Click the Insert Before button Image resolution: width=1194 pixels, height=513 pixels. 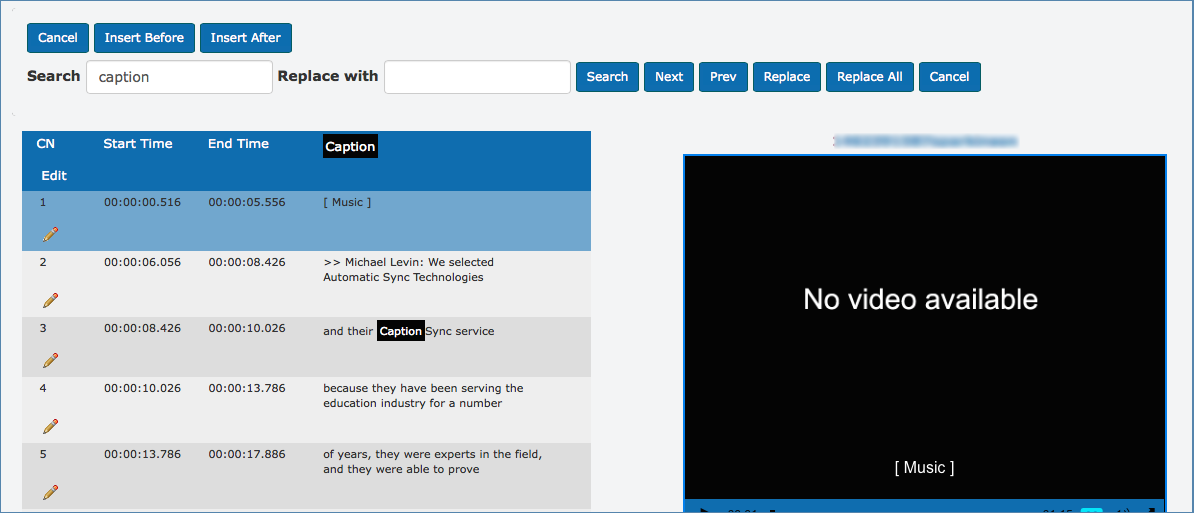pyautogui.click(x=144, y=38)
